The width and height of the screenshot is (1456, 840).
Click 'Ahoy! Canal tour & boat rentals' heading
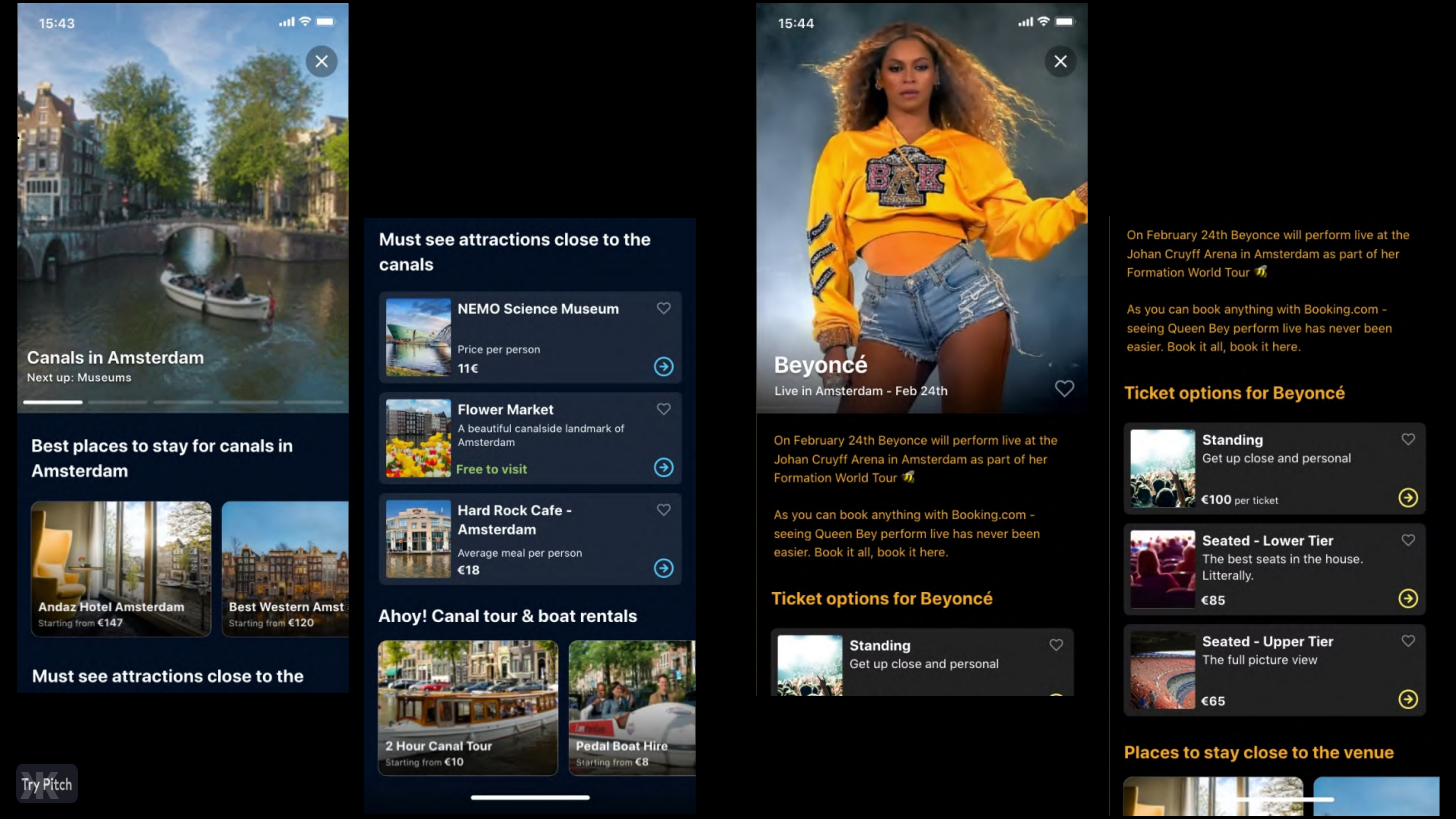tap(508, 616)
